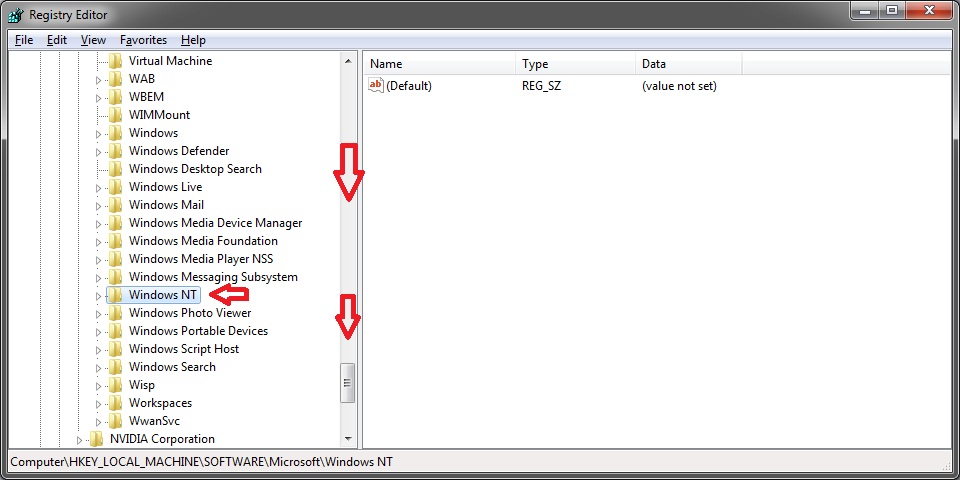960x480 pixels.
Task: Select the Workspaces key label
Action: point(160,403)
